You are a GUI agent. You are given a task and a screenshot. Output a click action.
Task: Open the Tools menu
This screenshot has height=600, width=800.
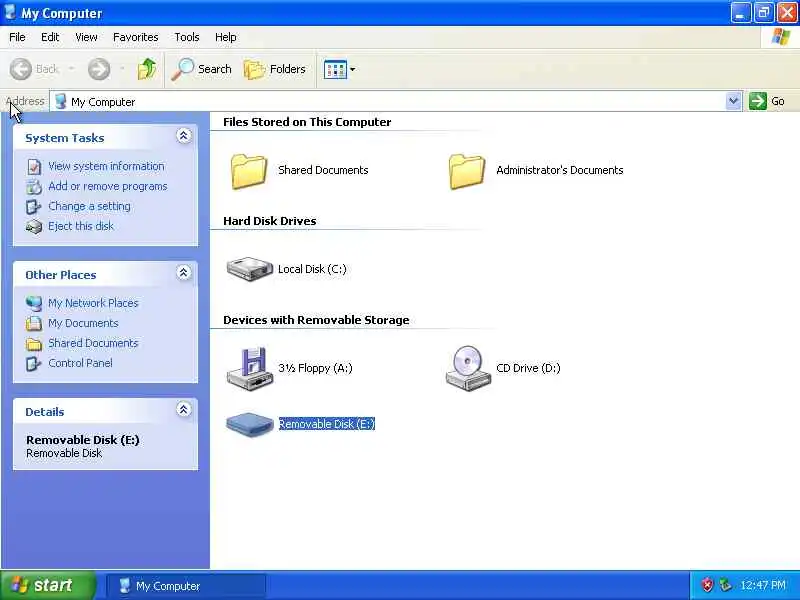[187, 37]
